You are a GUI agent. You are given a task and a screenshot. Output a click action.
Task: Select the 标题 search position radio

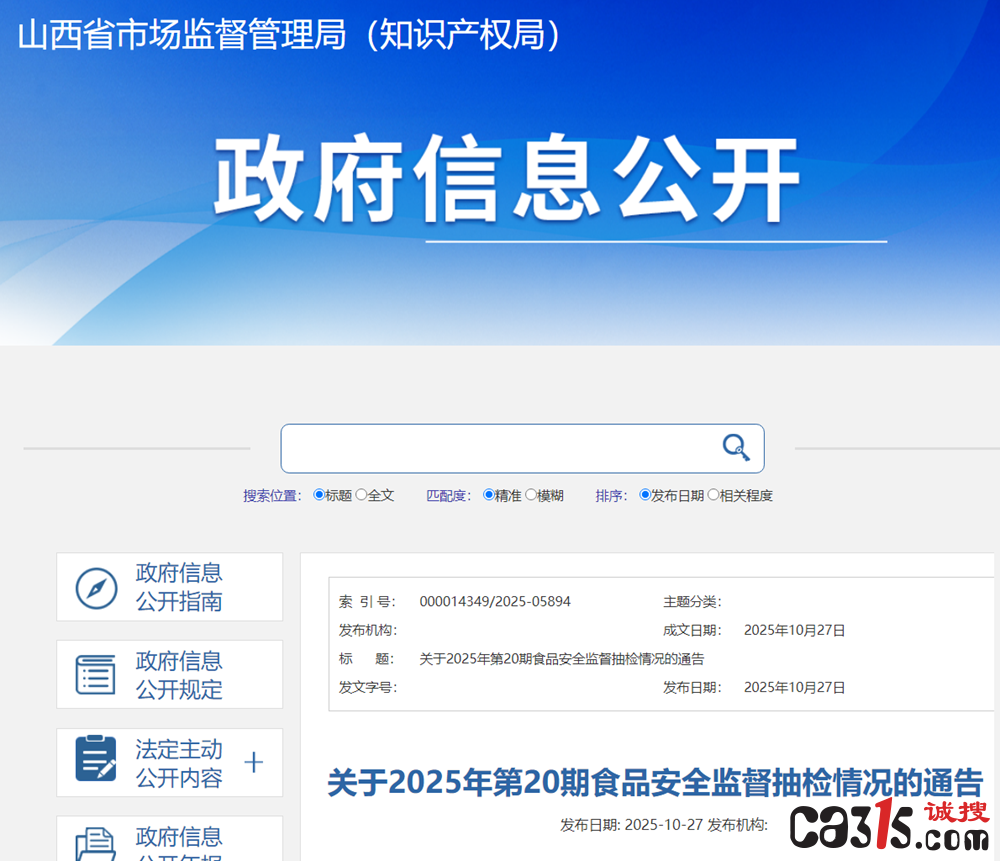pyautogui.click(x=319, y=495)
